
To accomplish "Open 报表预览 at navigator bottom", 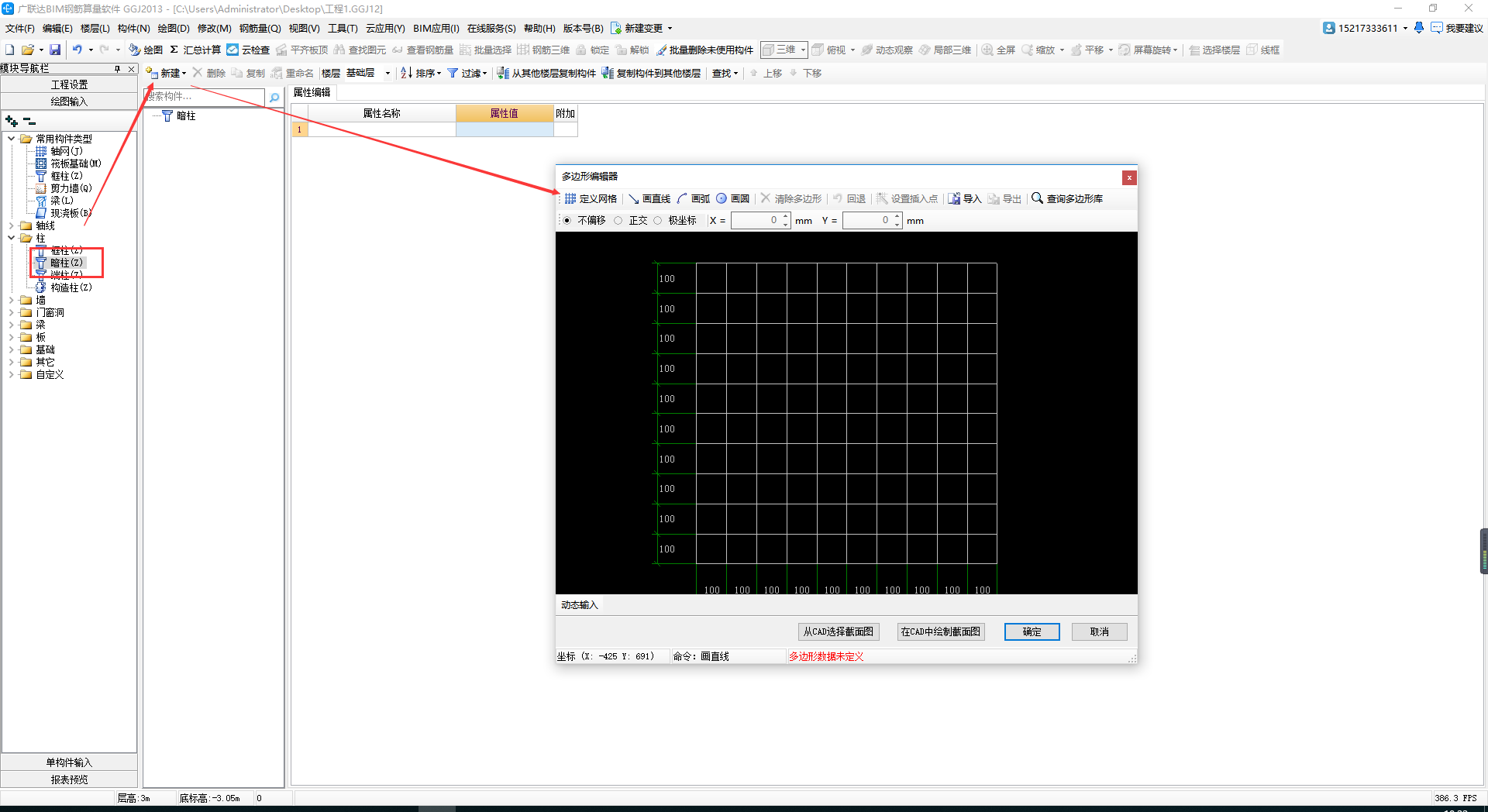I will (x=69, y=779).
